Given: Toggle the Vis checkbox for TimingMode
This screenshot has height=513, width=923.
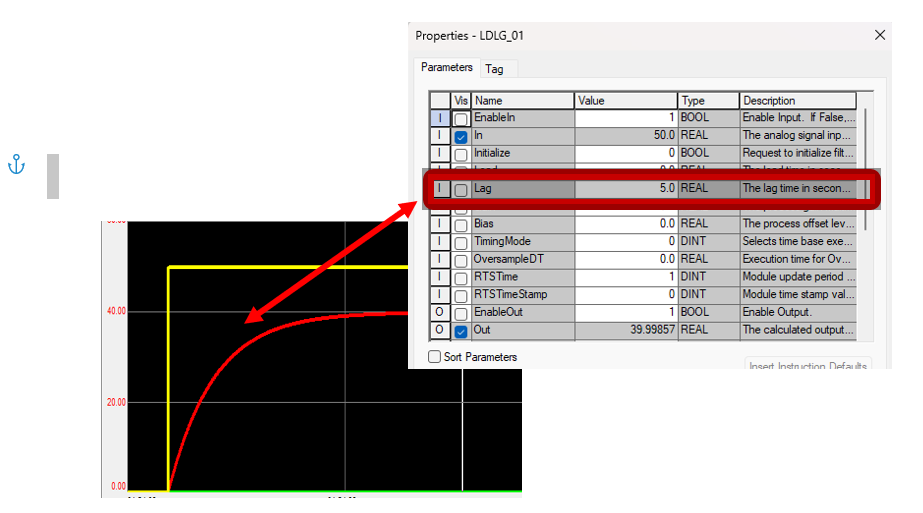Looking at the screenshot, I should coord(461,243).
